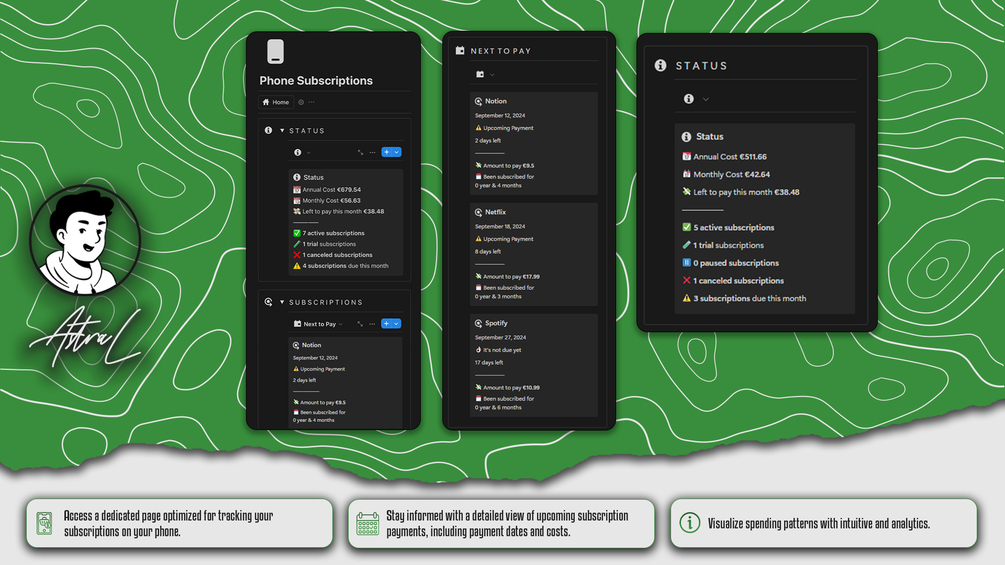The height and width of the screenshot is (565, 1005).
Task: Select '5 active subscriptions' line
Action: pyautogui.click(x=728, y=227)
